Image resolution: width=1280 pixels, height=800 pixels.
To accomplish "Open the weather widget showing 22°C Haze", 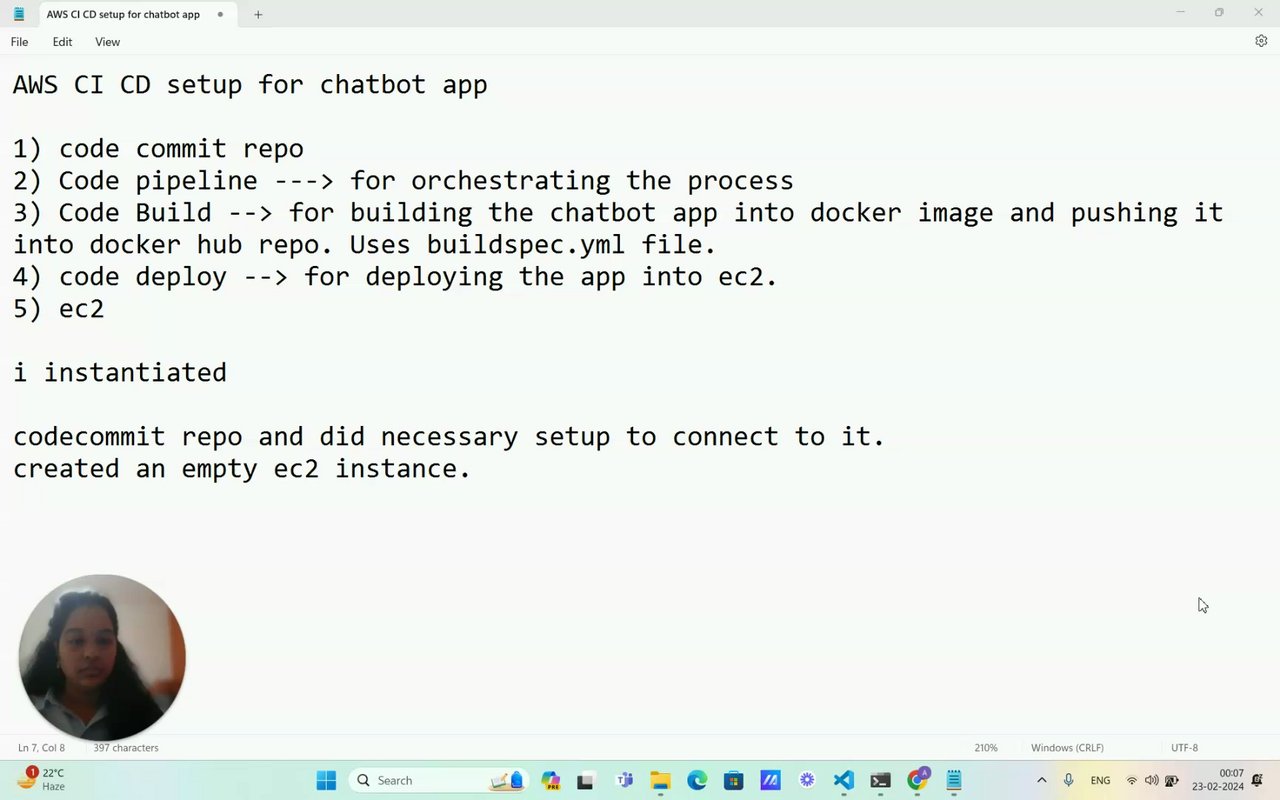I will tap(42, 780).
